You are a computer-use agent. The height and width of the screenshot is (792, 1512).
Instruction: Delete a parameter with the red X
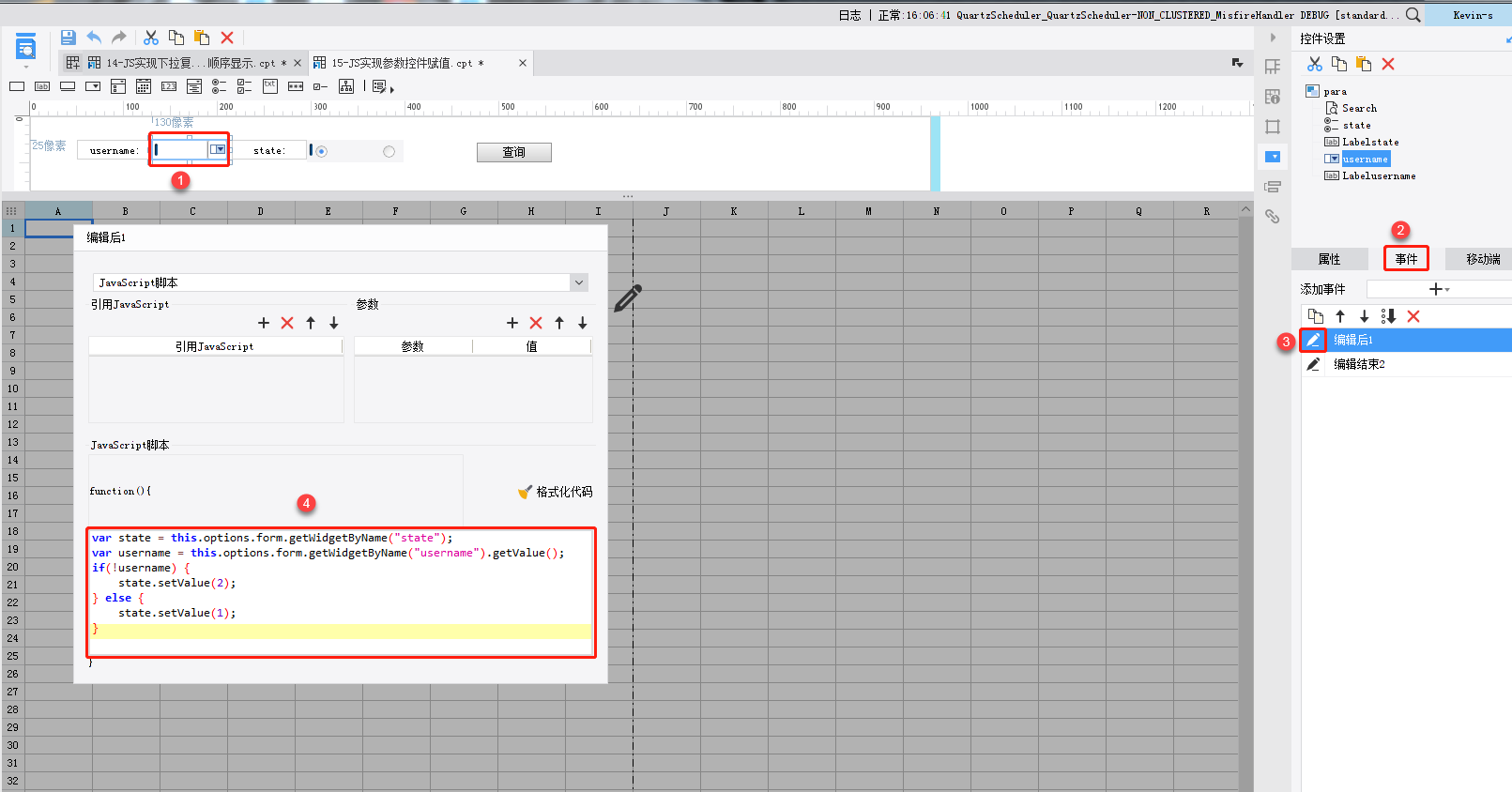(536, 323)
